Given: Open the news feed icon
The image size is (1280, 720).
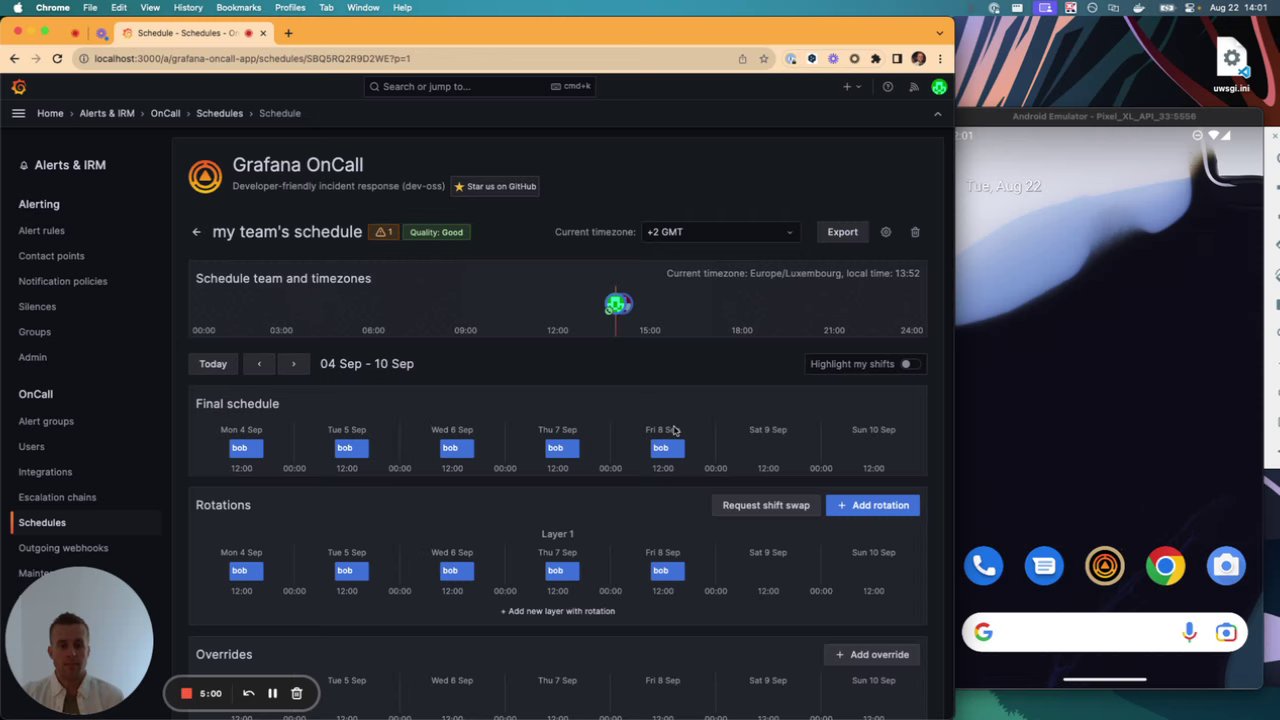Looking at the screenshot, I should (x=913, y=87).
